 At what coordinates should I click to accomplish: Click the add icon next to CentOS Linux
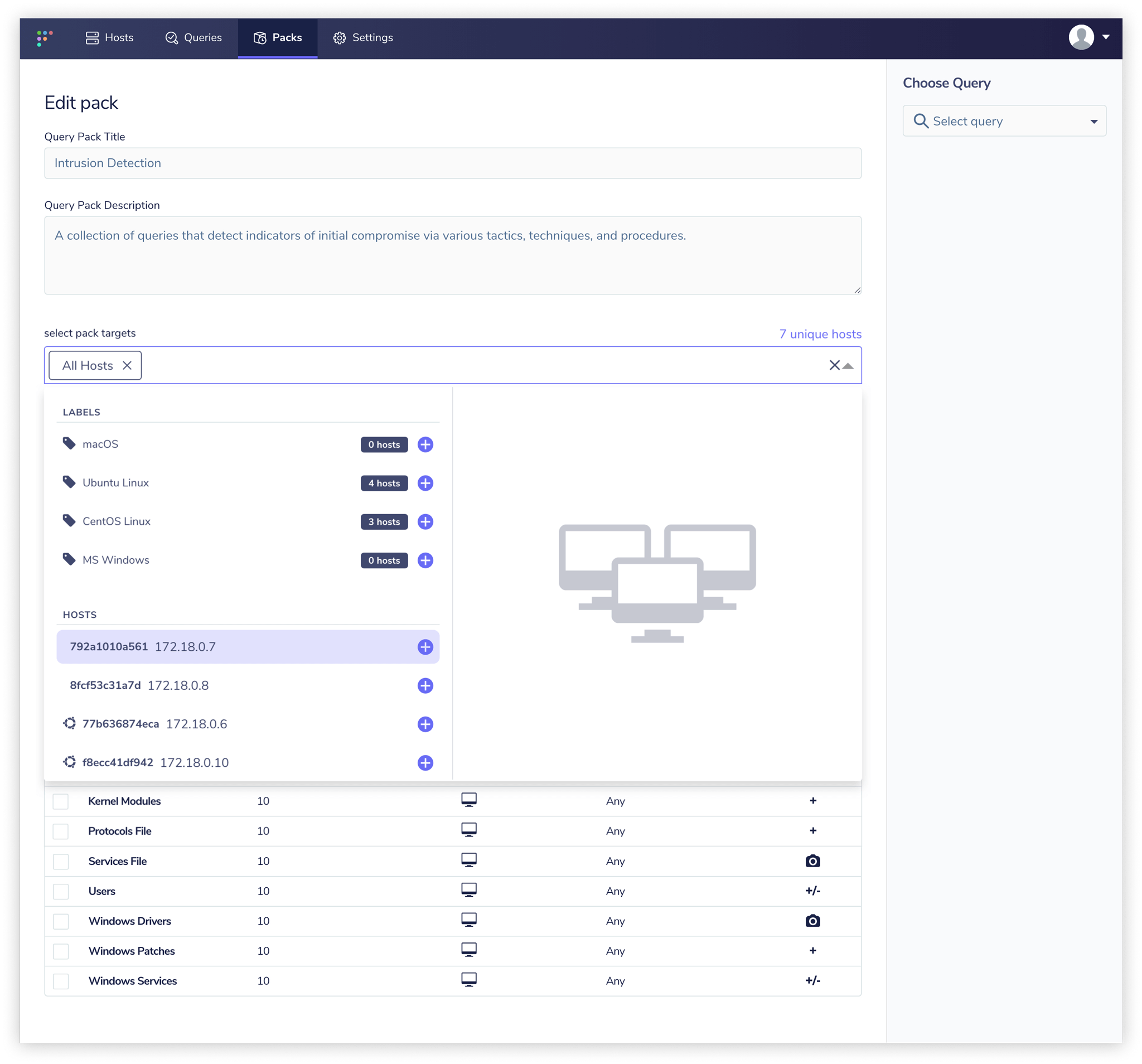pyautogui.click(x=424, y=521)
